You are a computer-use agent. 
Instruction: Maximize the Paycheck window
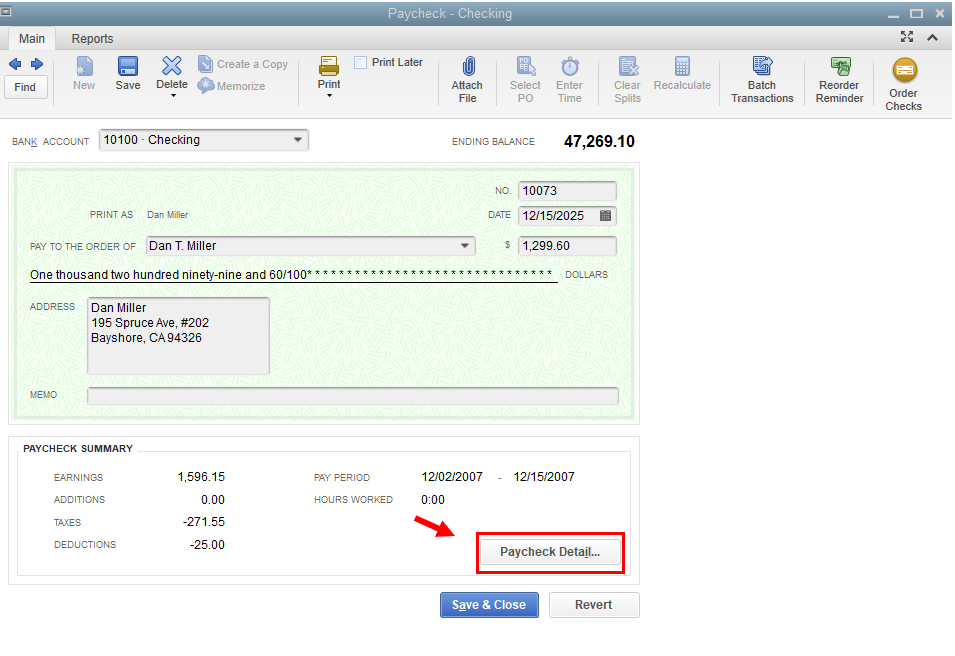pos(917,13)
